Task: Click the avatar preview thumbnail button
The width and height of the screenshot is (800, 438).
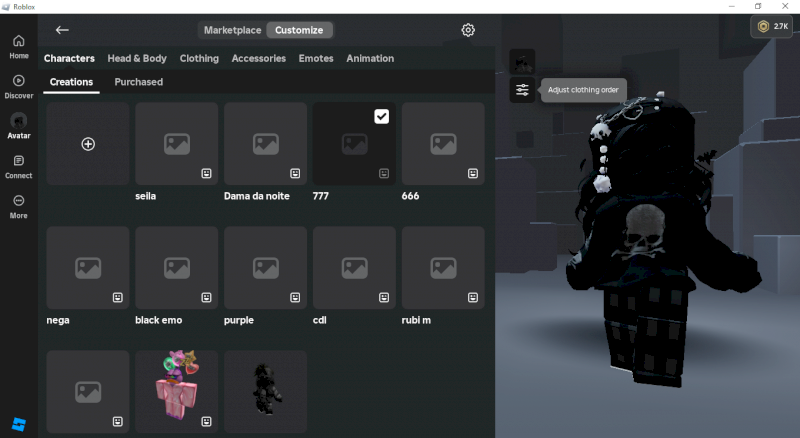Action: pos(522,62)
